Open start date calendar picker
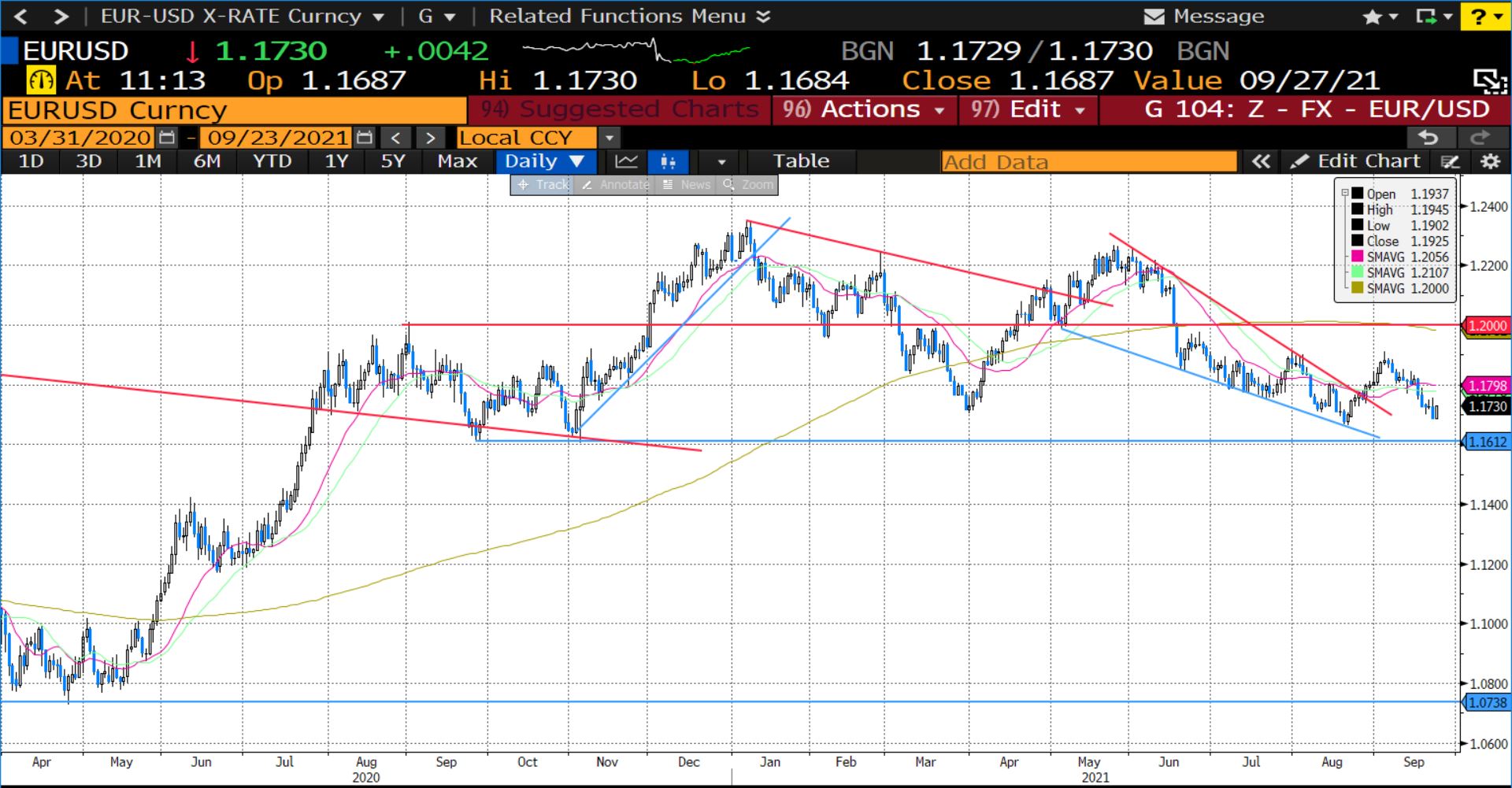Screen dimensions: 1512x788 tap(166, 138)
